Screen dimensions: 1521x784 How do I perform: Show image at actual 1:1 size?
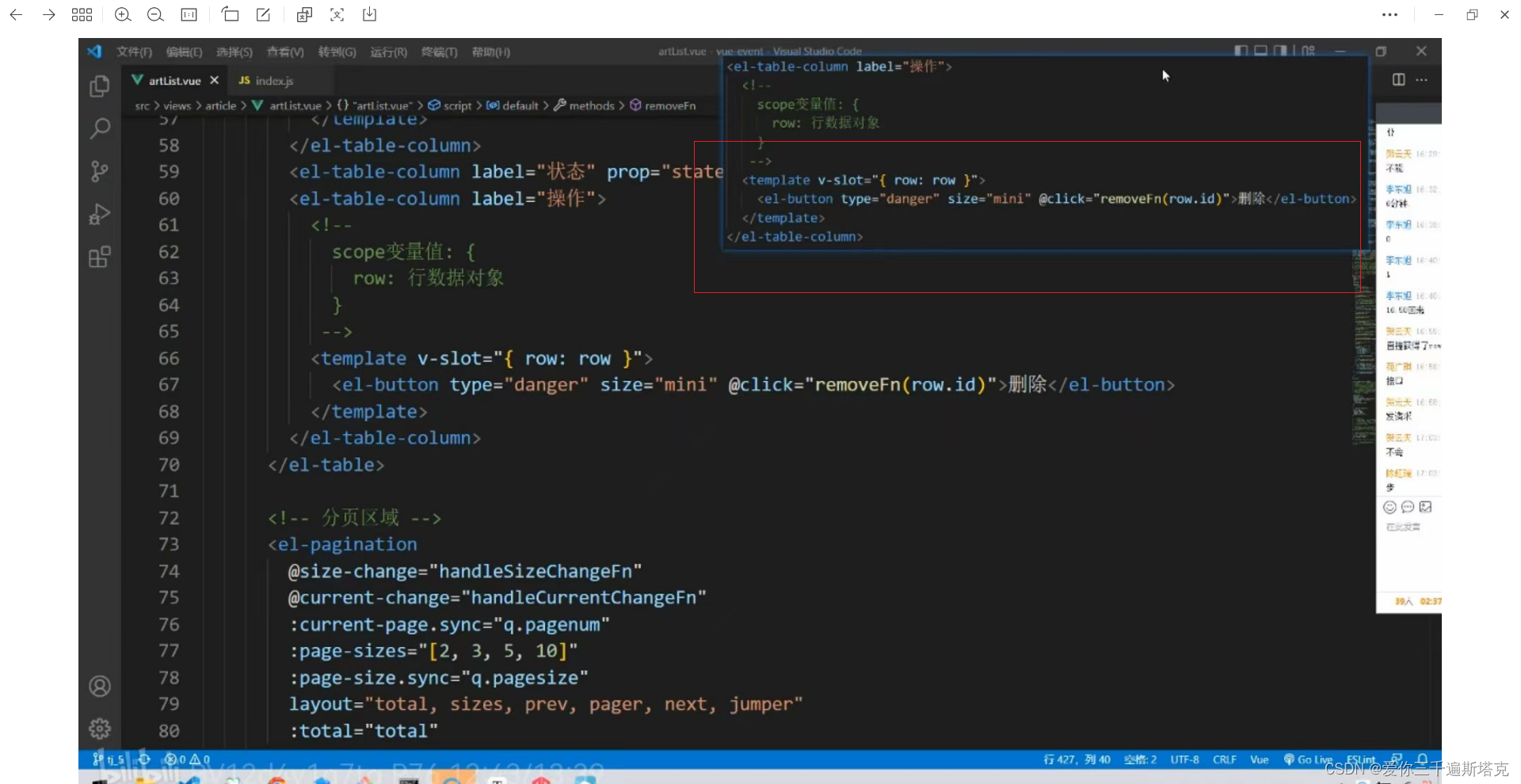tap(189, 14)
